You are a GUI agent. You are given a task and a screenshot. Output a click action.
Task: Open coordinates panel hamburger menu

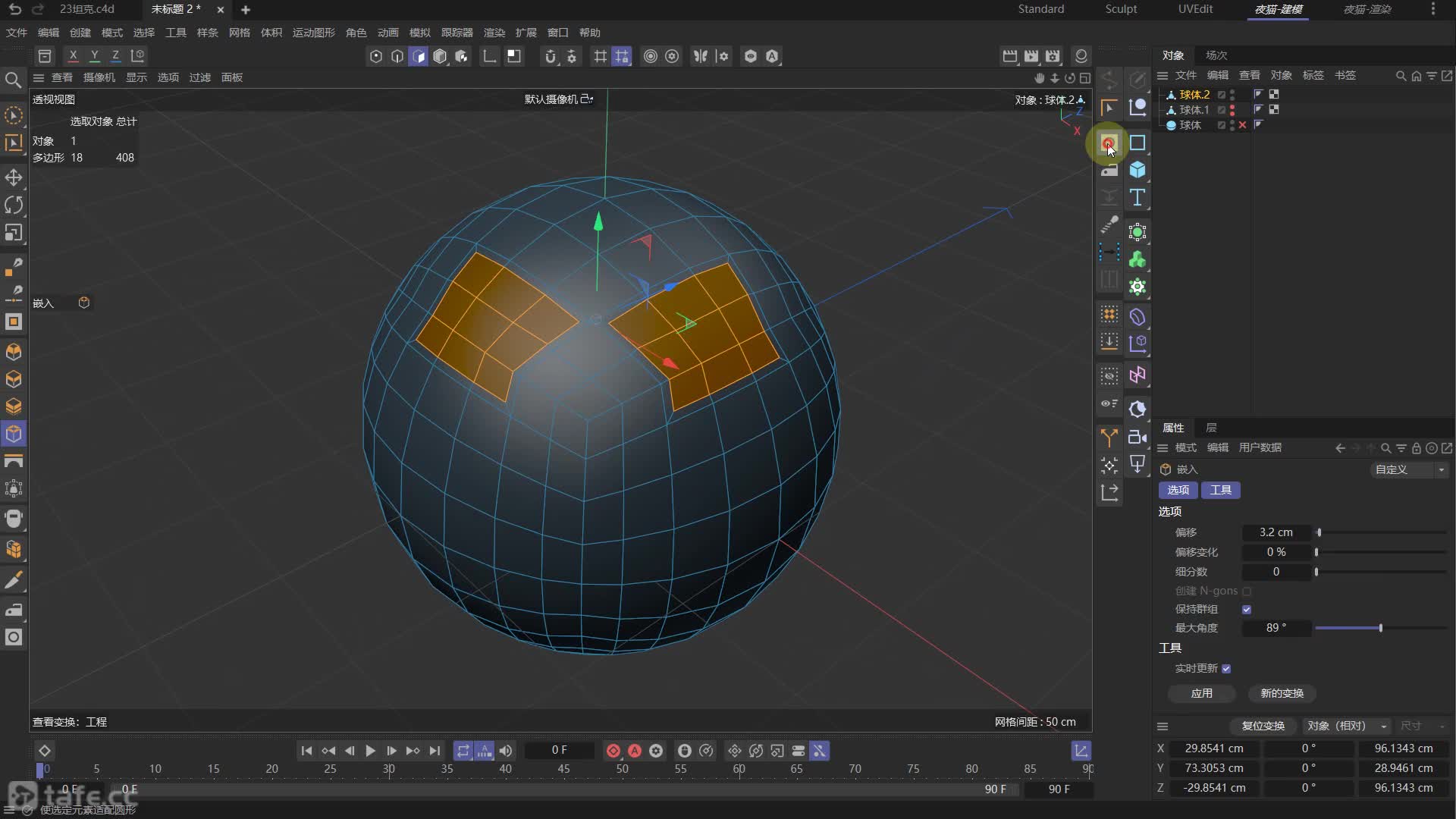pyautogui.click(x=1163, y=726)
